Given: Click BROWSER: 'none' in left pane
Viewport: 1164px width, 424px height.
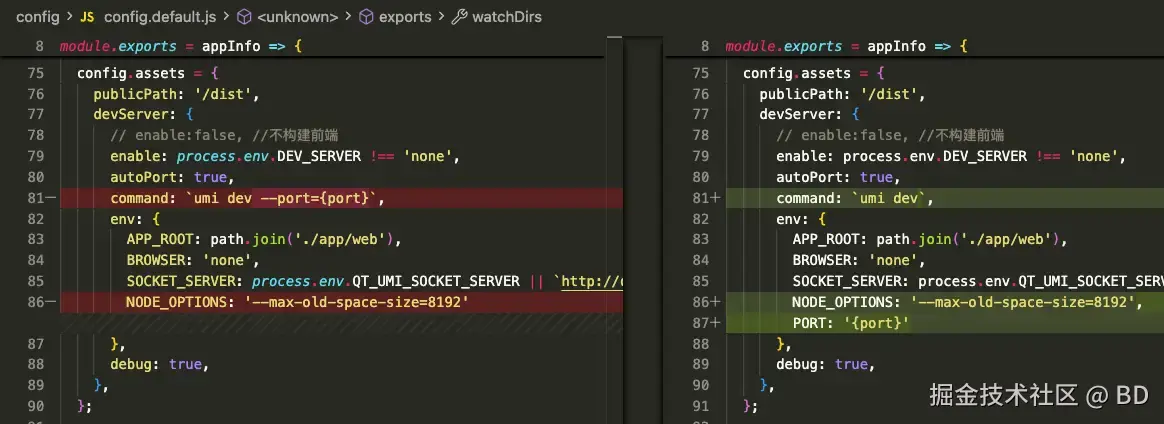Looking at the screenshot, I should [x=193, y=261].
